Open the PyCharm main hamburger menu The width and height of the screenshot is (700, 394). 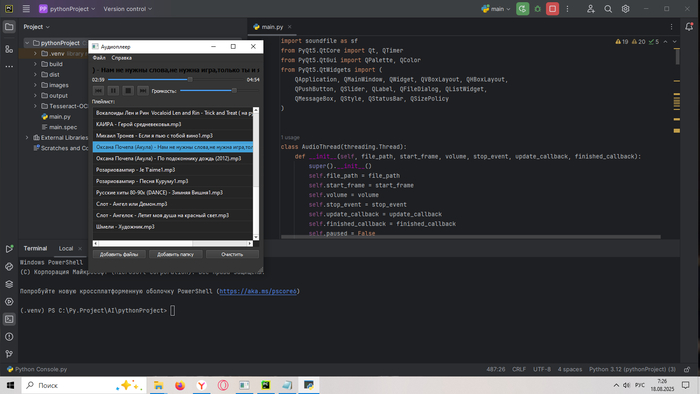(x=26, y=9)
